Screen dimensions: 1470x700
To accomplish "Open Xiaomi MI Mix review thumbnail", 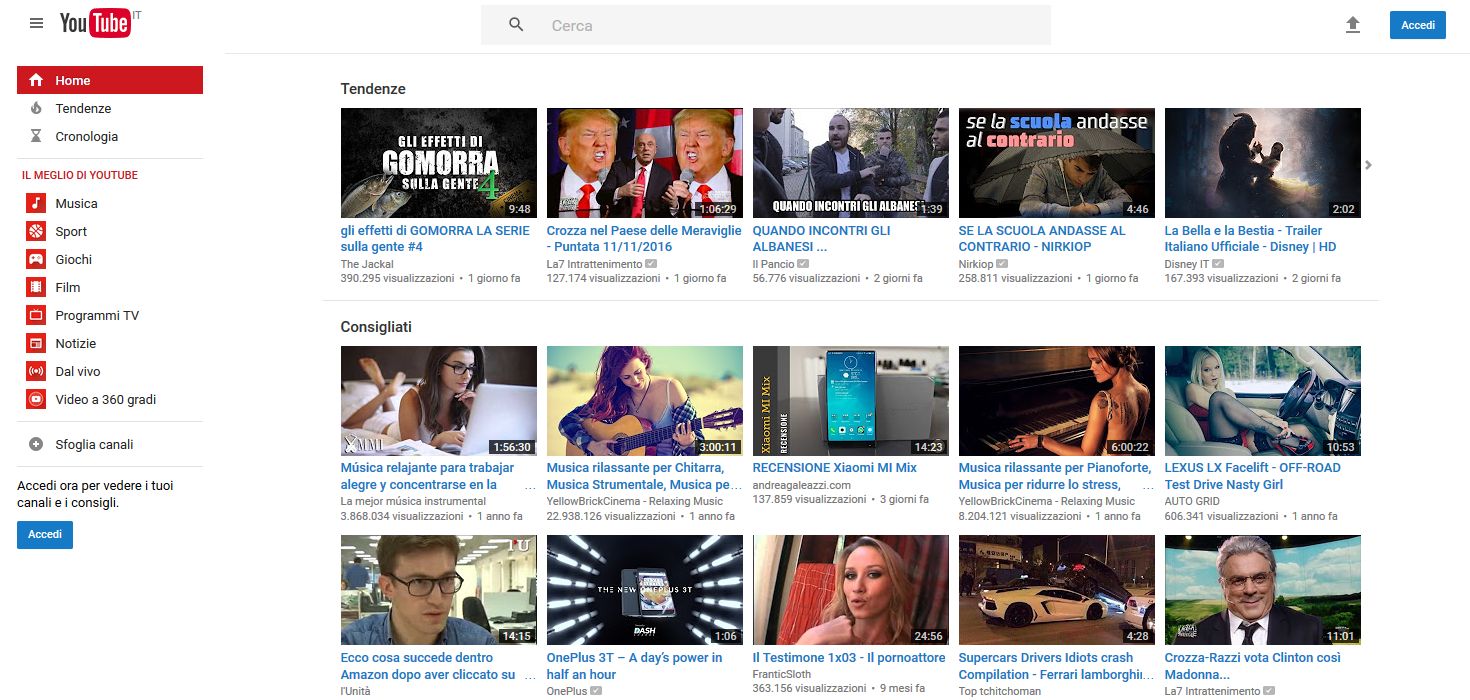I will (x=851, y=401).
